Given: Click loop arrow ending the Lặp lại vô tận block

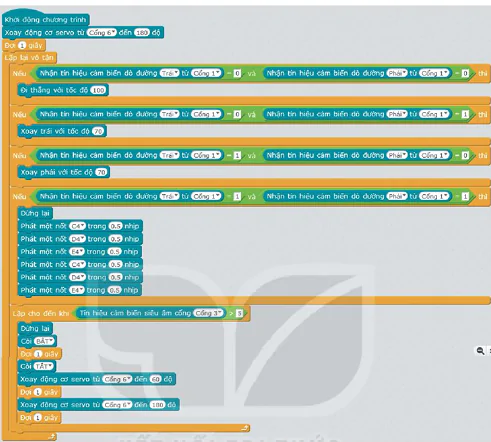Looking at the screenshot, I should pyautogui.click(x=52, y=436).
